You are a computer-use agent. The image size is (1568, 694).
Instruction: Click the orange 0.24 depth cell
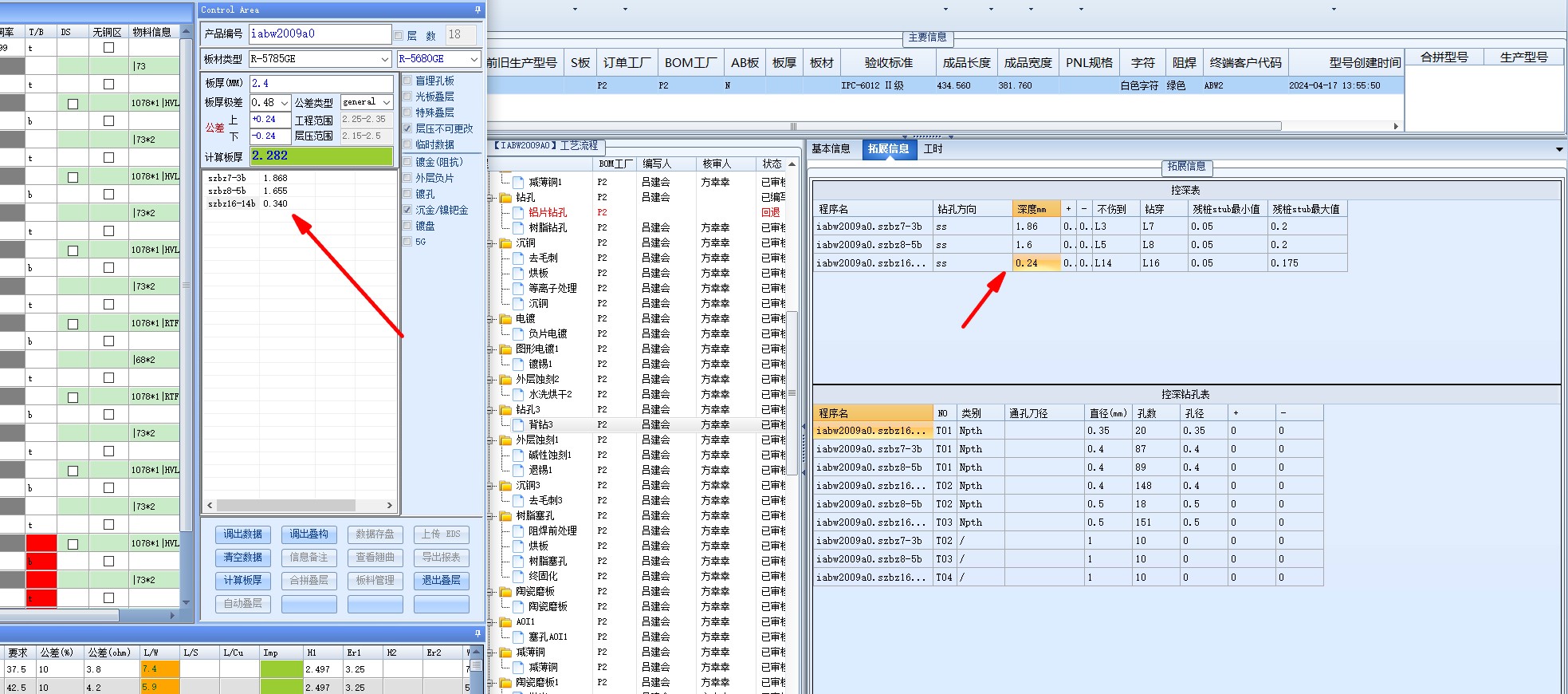click(1036, 263)
